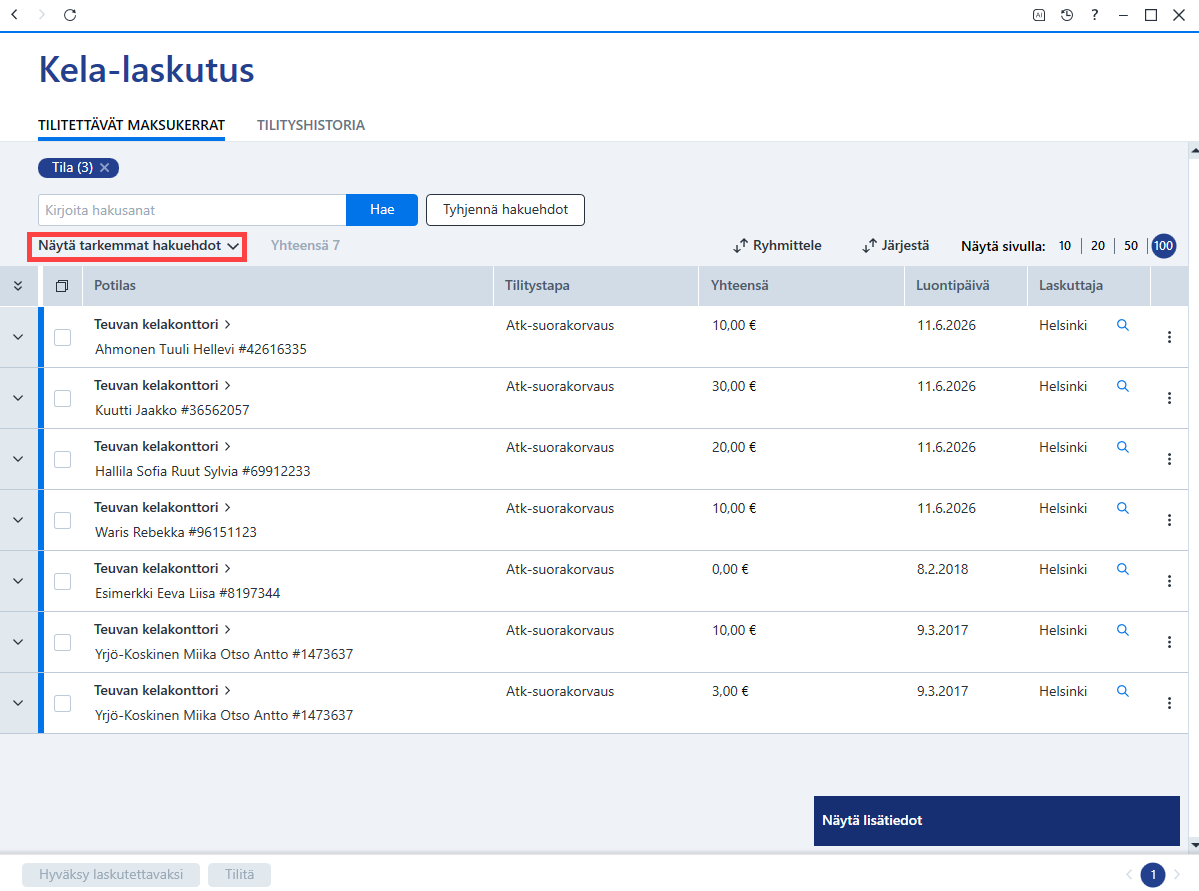Expand all rows with header double chevron

[x=18, y=285]
